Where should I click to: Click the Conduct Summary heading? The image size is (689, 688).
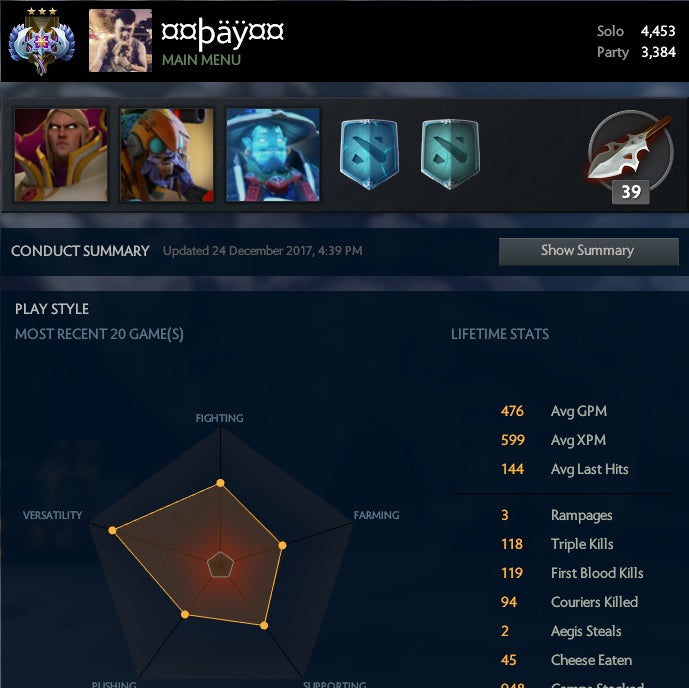80,251
